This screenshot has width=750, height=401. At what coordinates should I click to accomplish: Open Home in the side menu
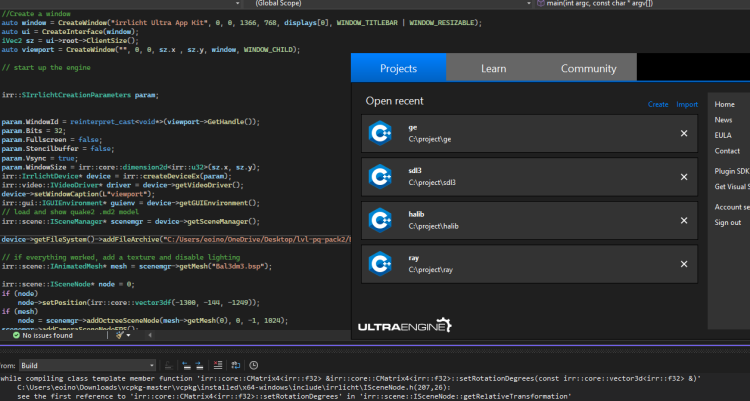coord(724,104)
